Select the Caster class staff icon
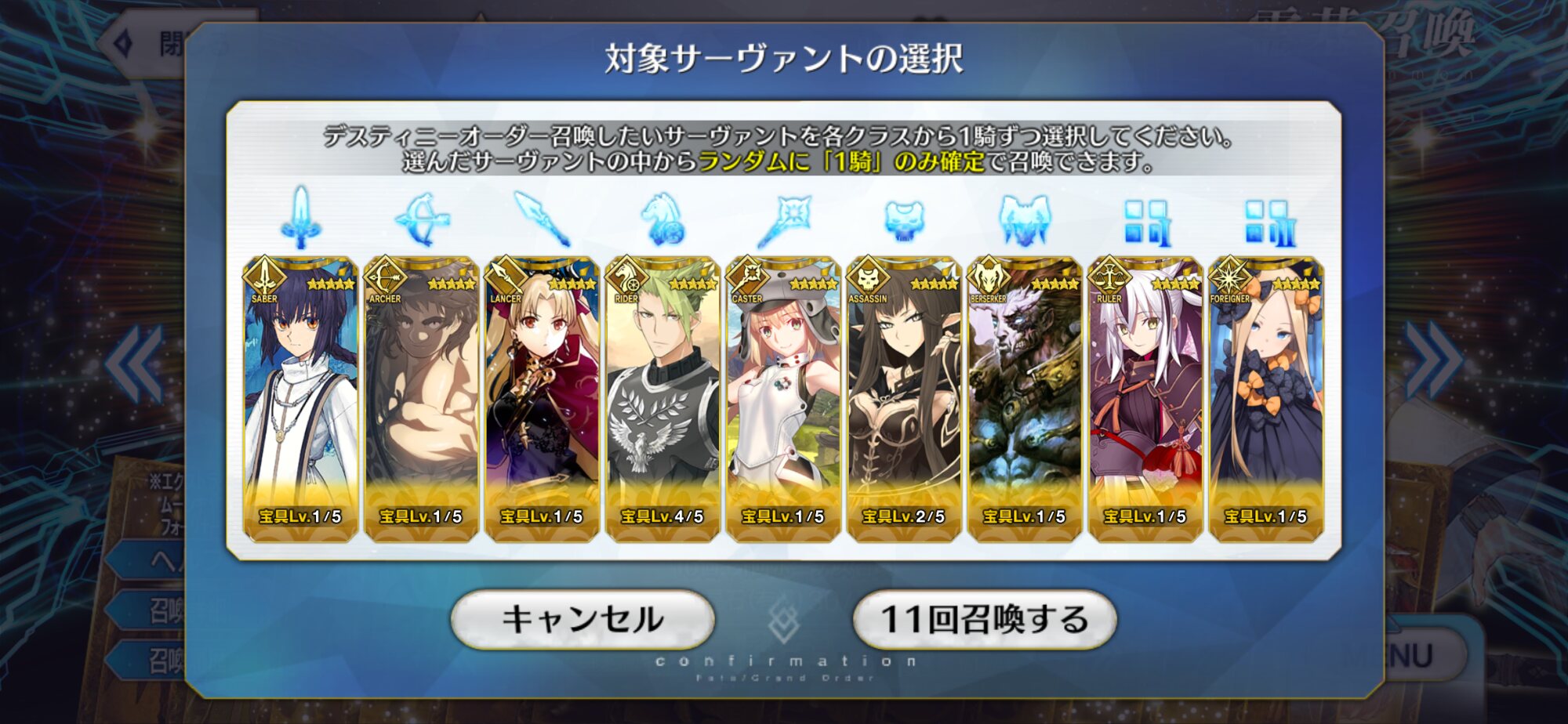 783,220
